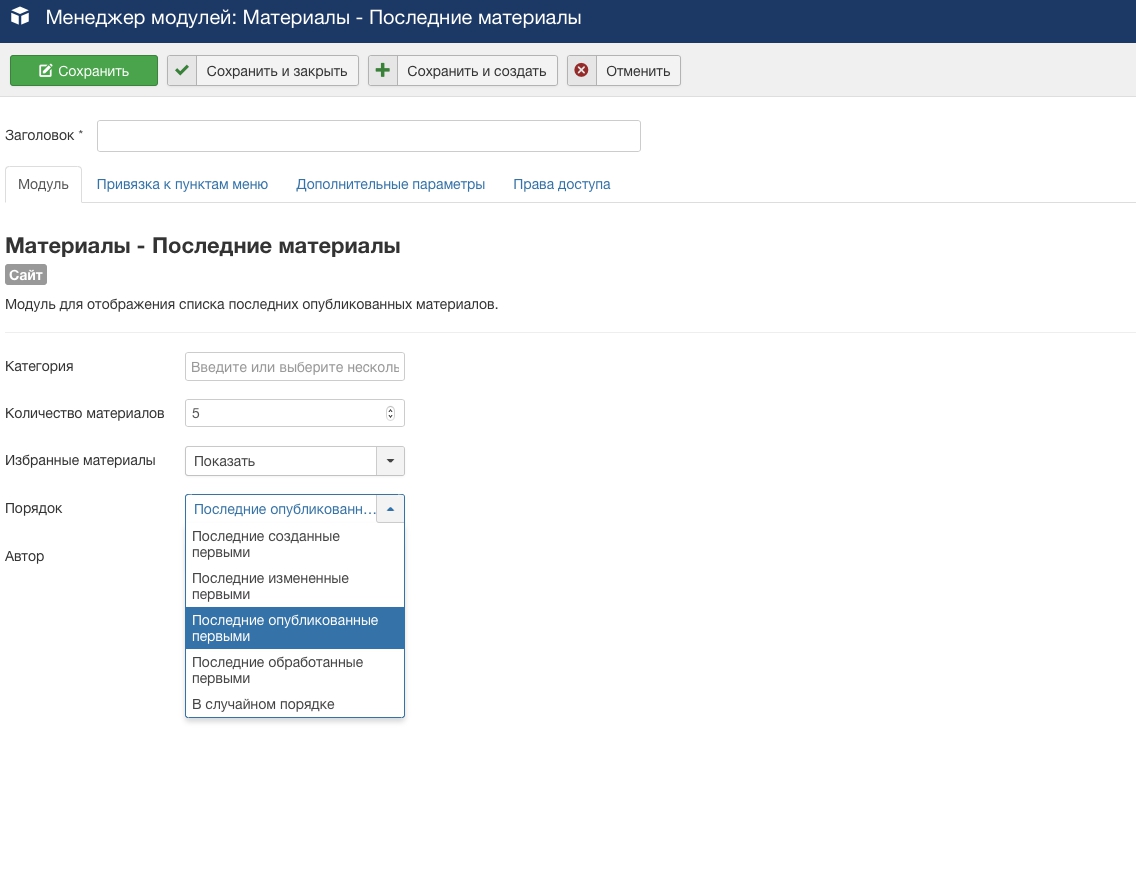This screenshot has height=887, width=1136.
Task: Click the cube module icon in header
Action: (x=19, y=18)
